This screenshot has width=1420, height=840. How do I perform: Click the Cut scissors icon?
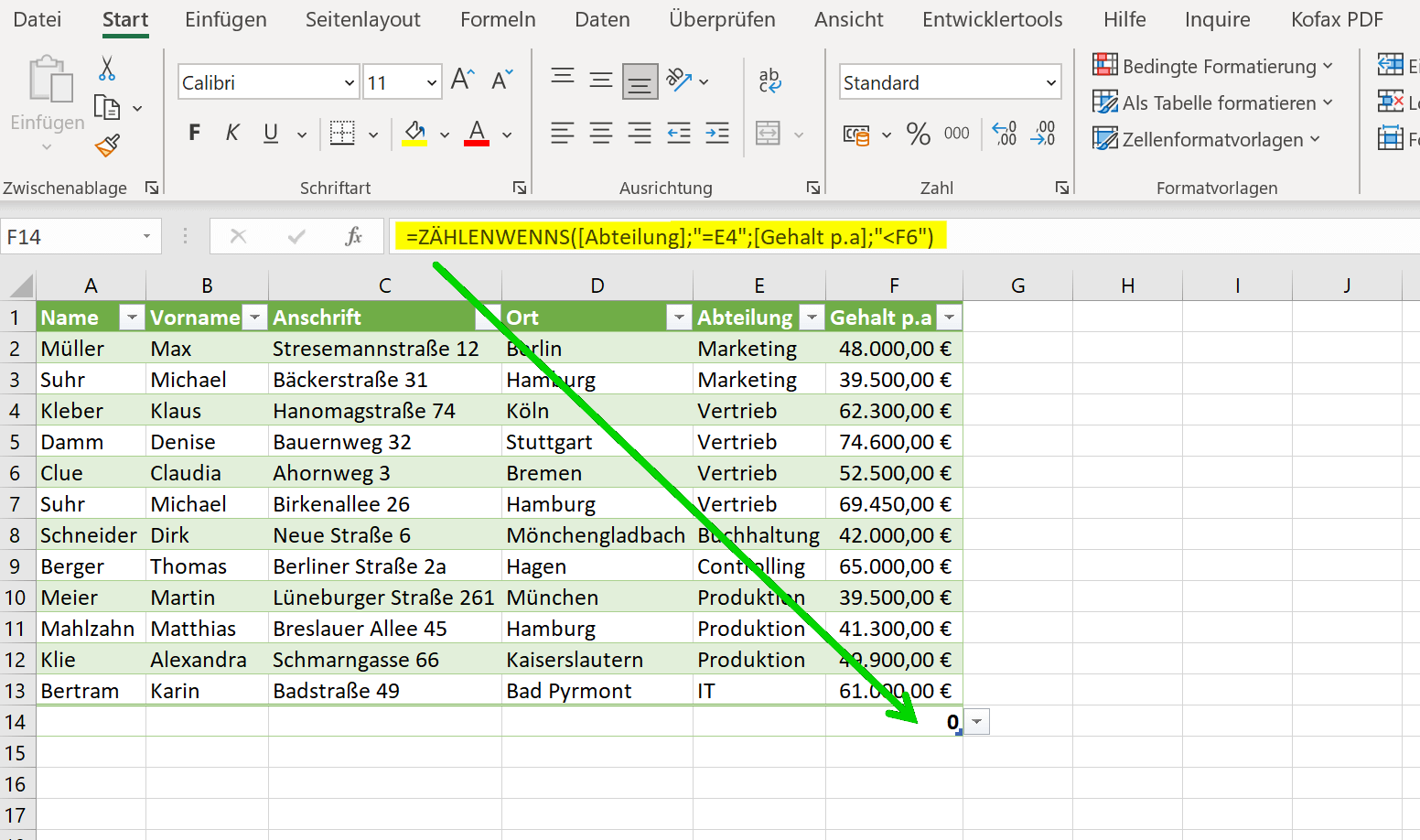tap(107, 69)
